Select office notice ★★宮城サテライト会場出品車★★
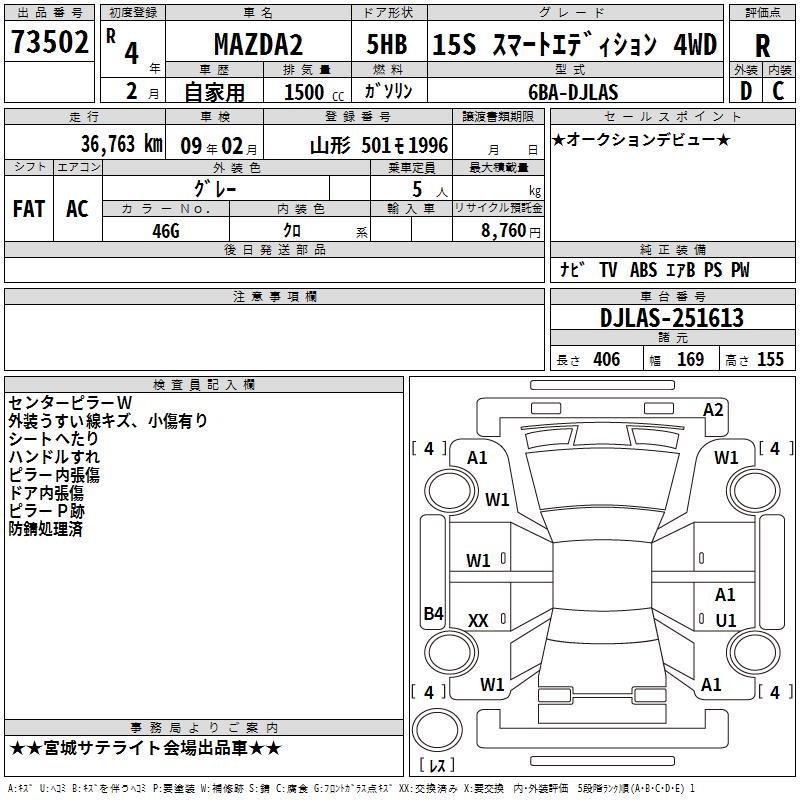The width and height of the screenshot is (800, 800). click(145, 748)
